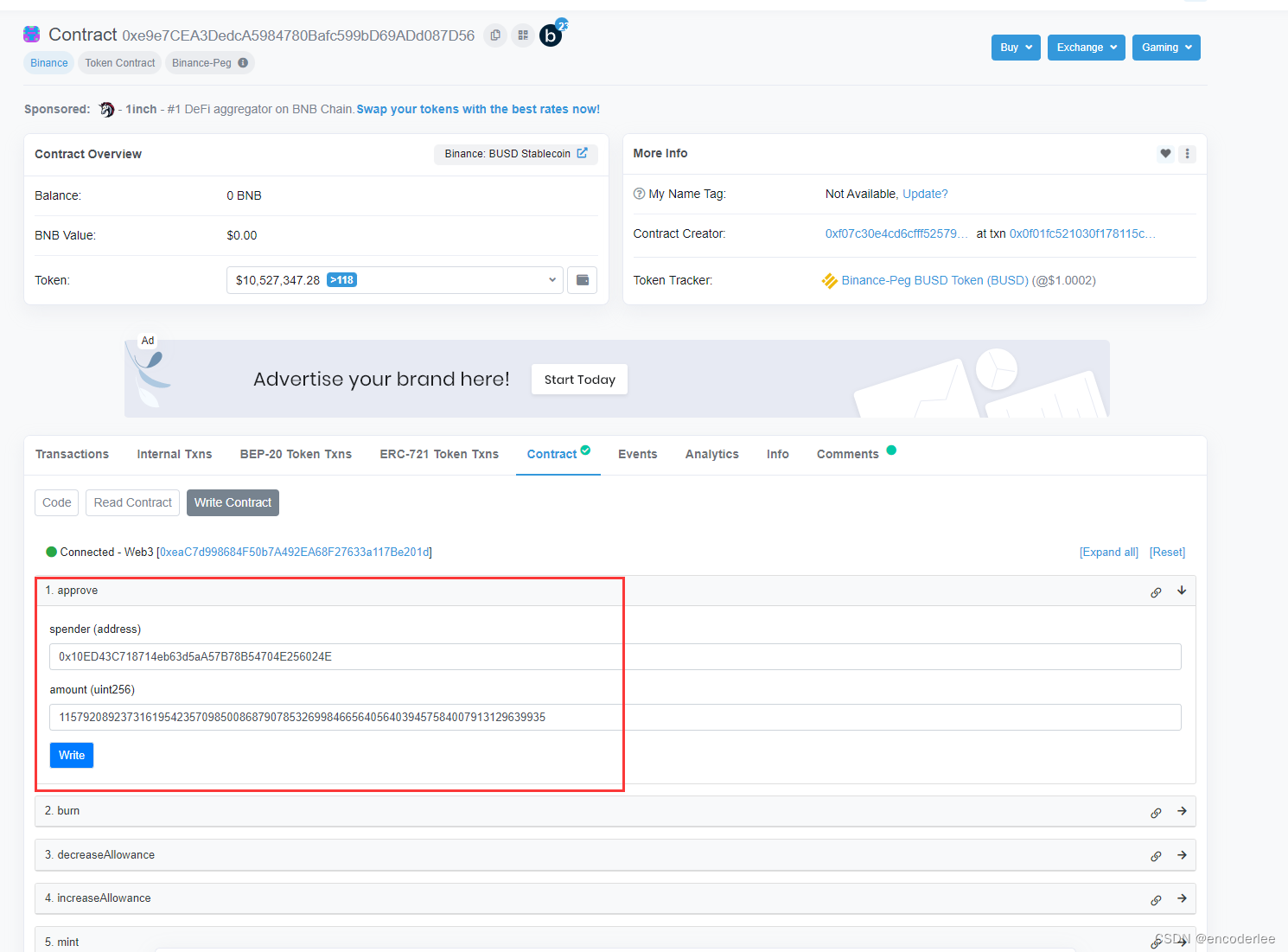
Task: Click the Token Contract tag
Action: click(x=120, y=63)
